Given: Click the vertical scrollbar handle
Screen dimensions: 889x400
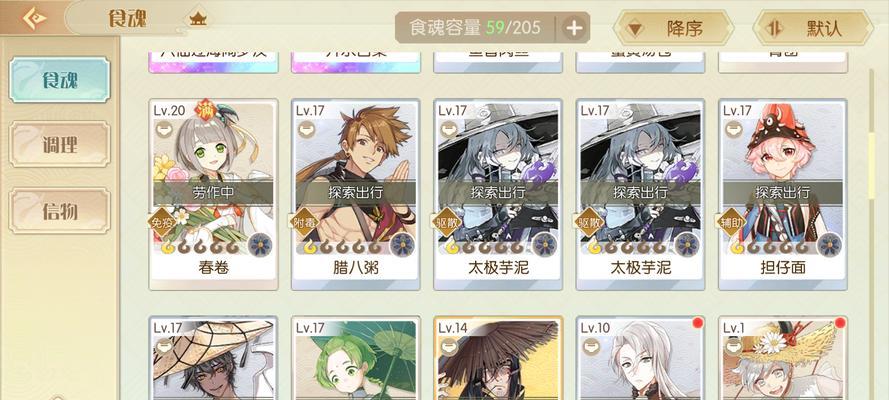Looking at the screenshot, I should point(872,165).
